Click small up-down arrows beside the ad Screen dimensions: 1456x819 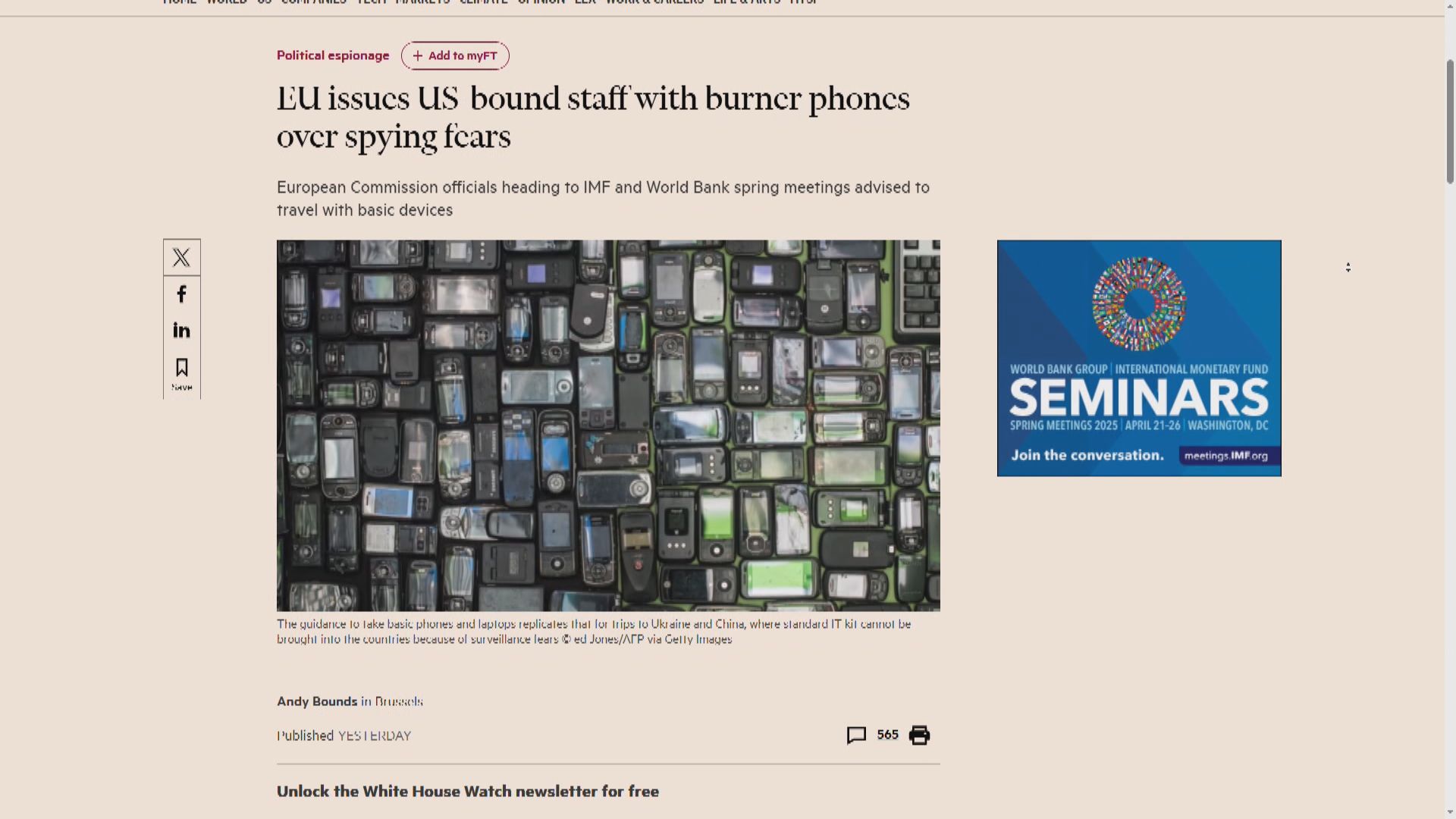click(1348, 268)
